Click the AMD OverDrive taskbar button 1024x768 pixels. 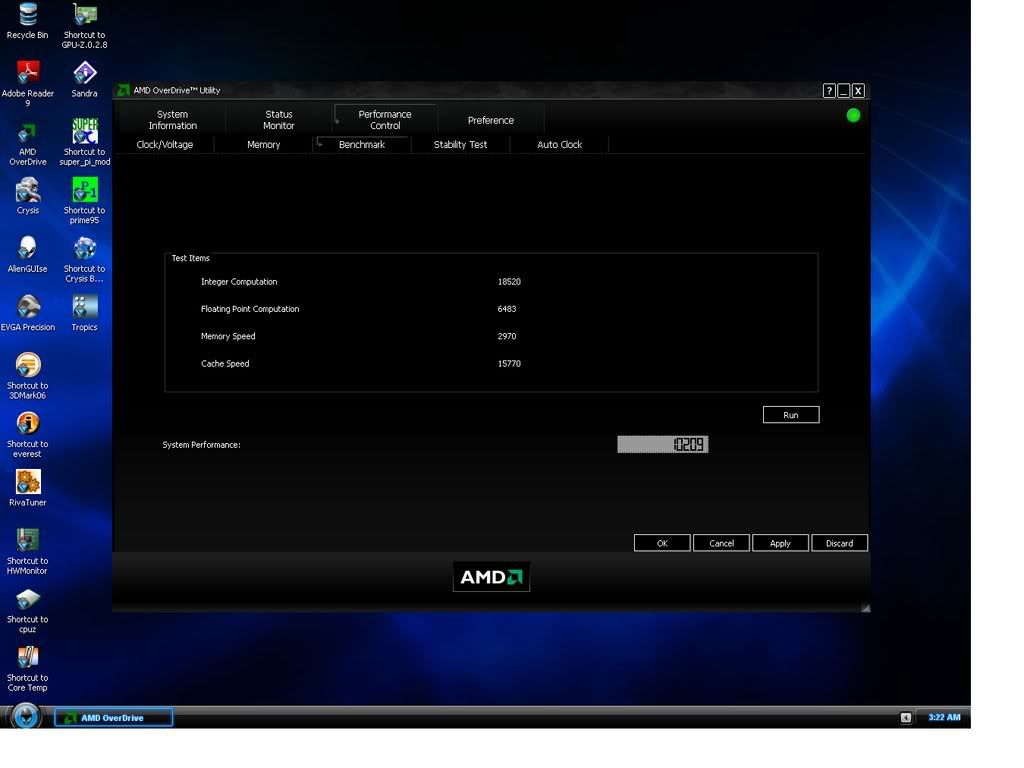coord(114,718)
